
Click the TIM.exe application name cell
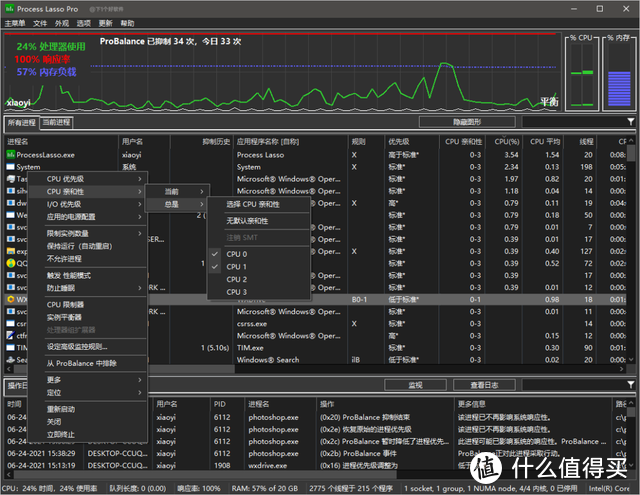click(x=250, y=348)
